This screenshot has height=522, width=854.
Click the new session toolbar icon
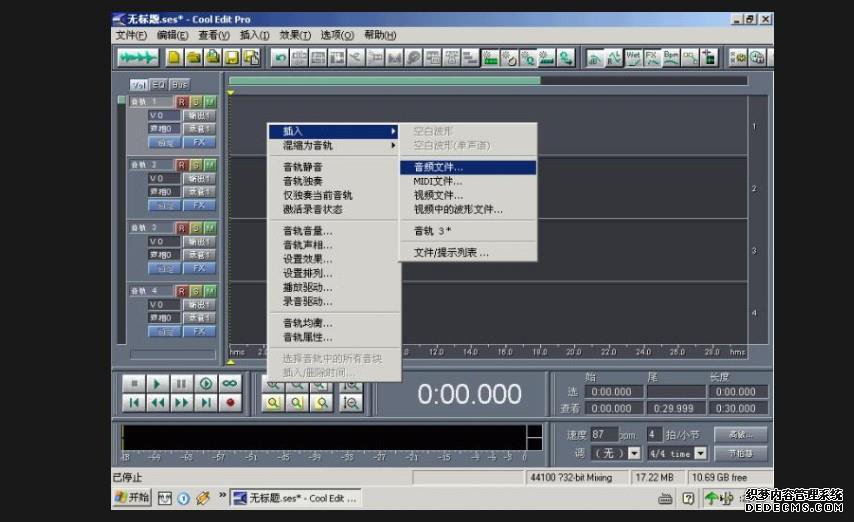(x=174, y=58)
